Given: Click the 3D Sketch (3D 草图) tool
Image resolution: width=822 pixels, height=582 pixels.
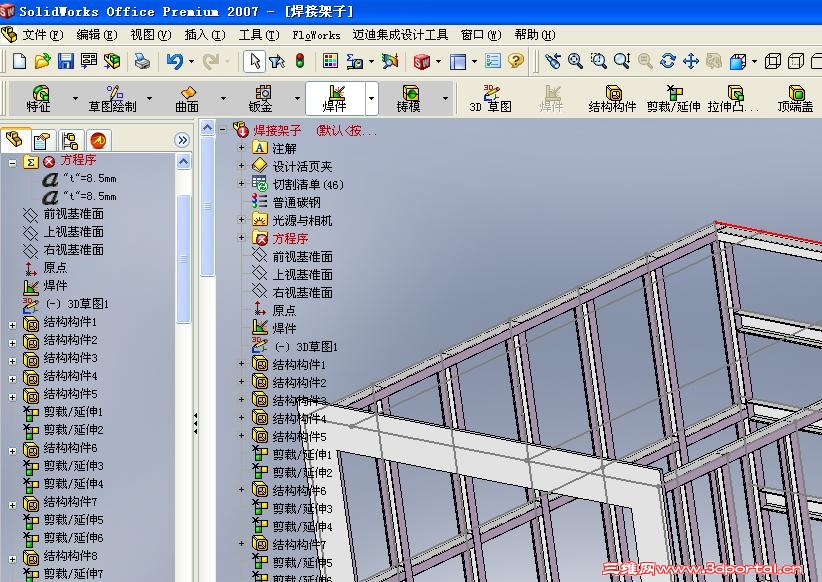Looking at the screenshot, I should pyautogui.click(x=491, y=99).
